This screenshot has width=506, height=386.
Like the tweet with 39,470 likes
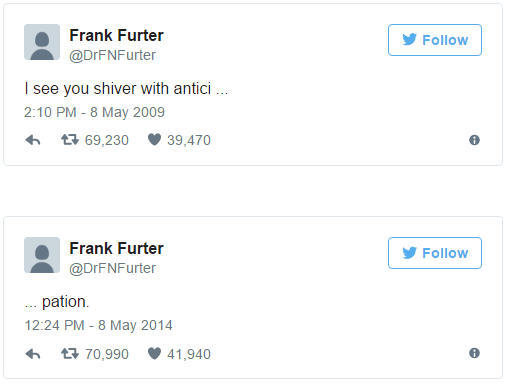pyautogui.click(x=154, y=140)
